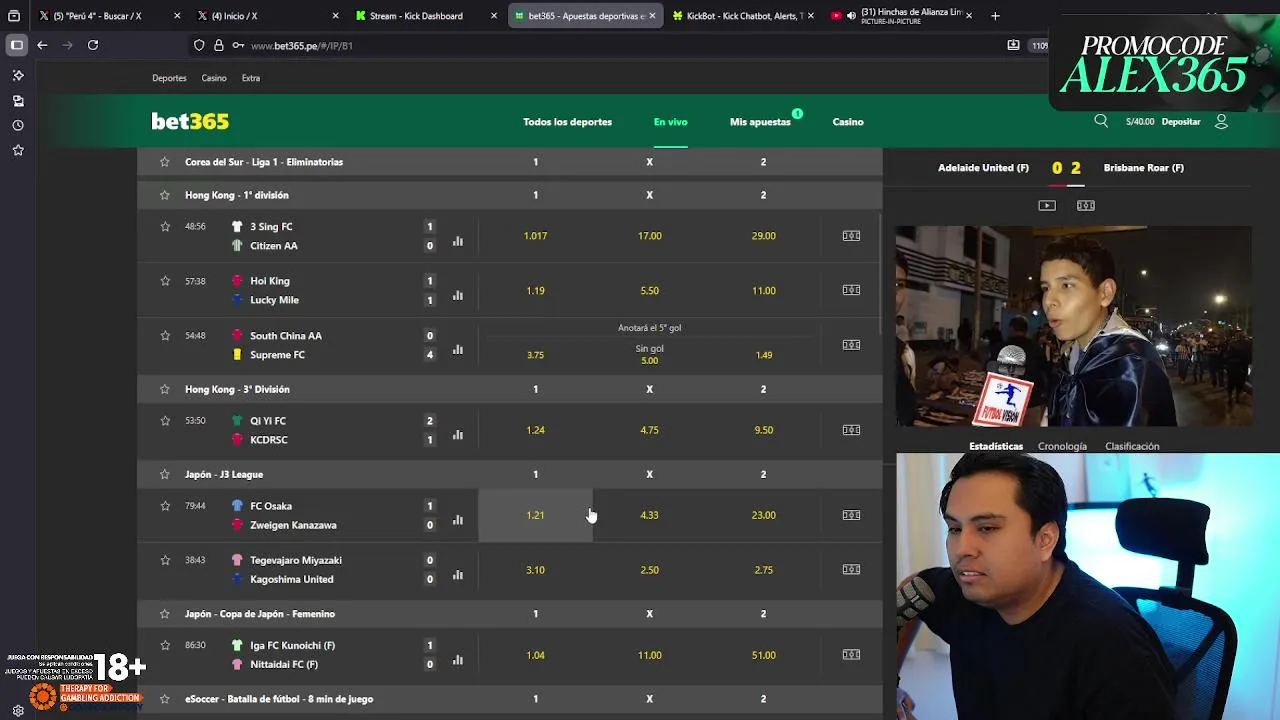
Task: Show pitch view for Iga FC Kunoichi match
Action: pyautogui.click(x=851, y=655)
